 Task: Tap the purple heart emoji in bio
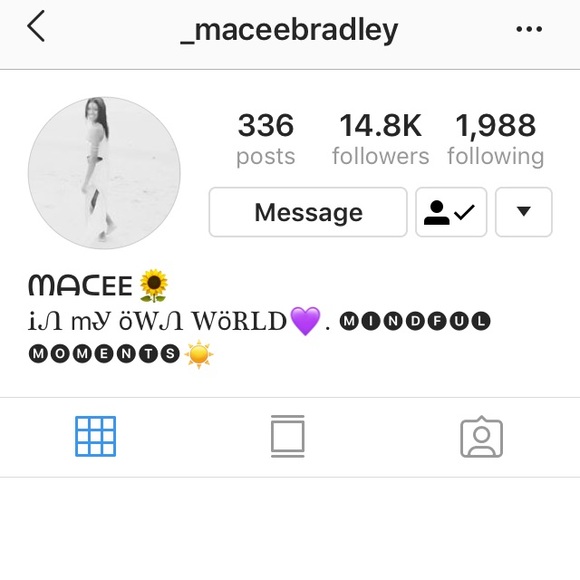point(305,321)
